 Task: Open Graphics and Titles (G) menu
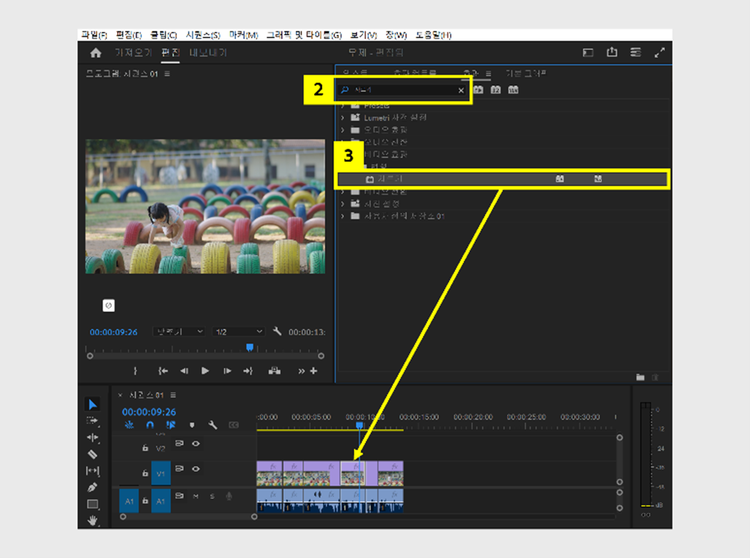pyautogui.click(x=304, y=35)
